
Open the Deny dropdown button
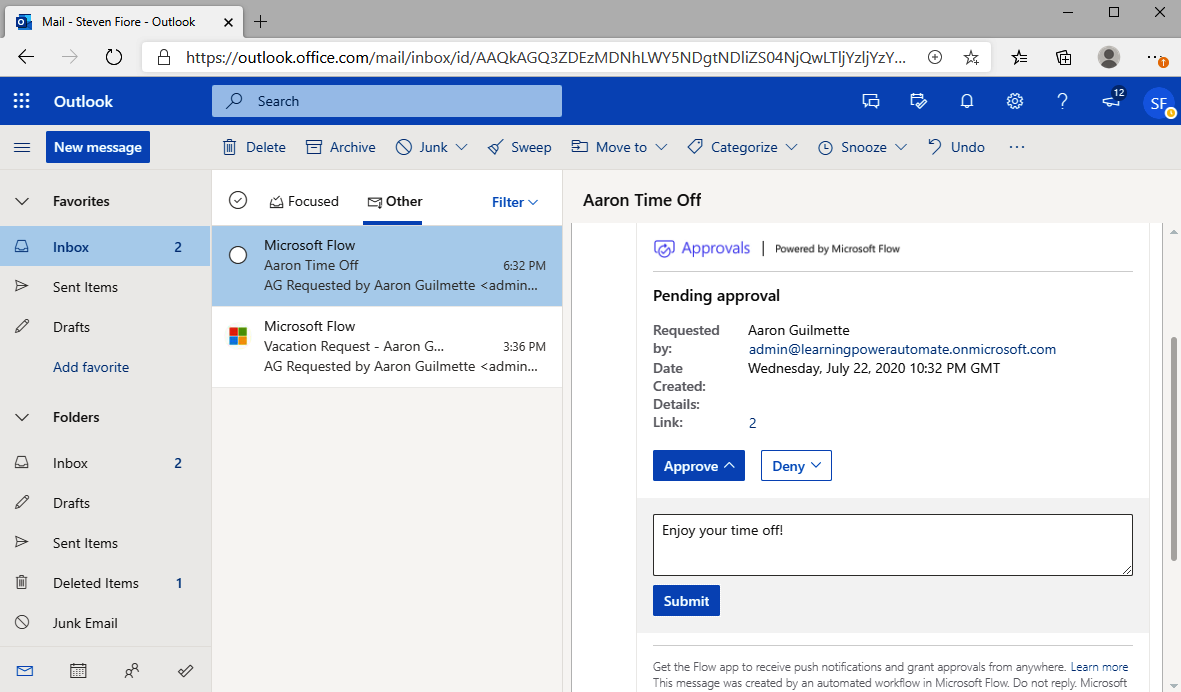(796, 465)
